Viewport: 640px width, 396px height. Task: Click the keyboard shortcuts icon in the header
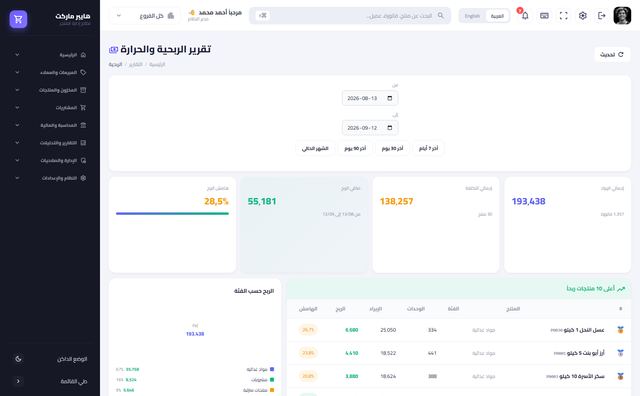pyautogui.click(x=544, y=16)
